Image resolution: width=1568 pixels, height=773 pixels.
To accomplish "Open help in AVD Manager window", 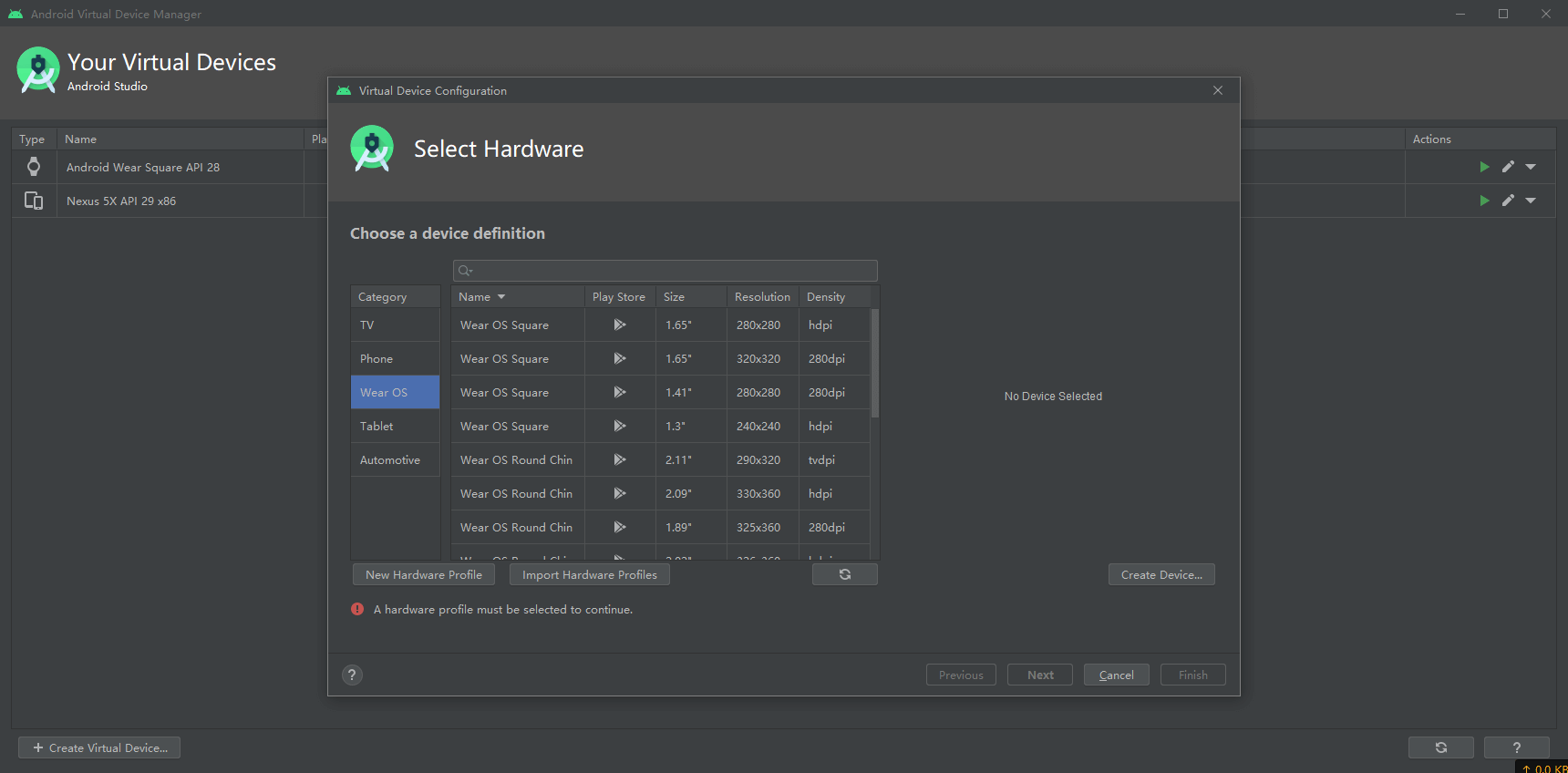I will tap(1517, 747).
